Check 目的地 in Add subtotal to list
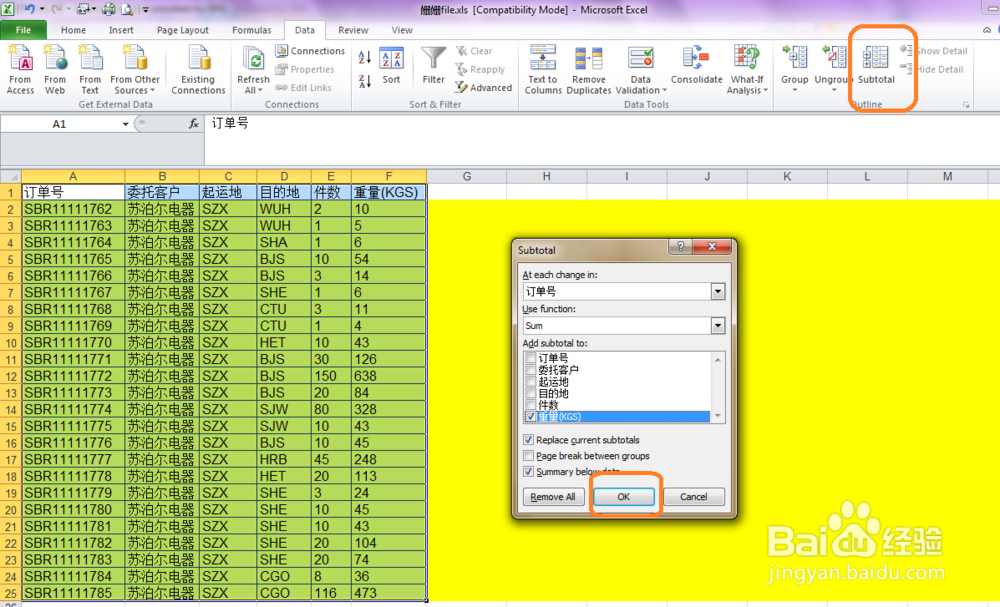1000x607 pixels. coord(531,393)
